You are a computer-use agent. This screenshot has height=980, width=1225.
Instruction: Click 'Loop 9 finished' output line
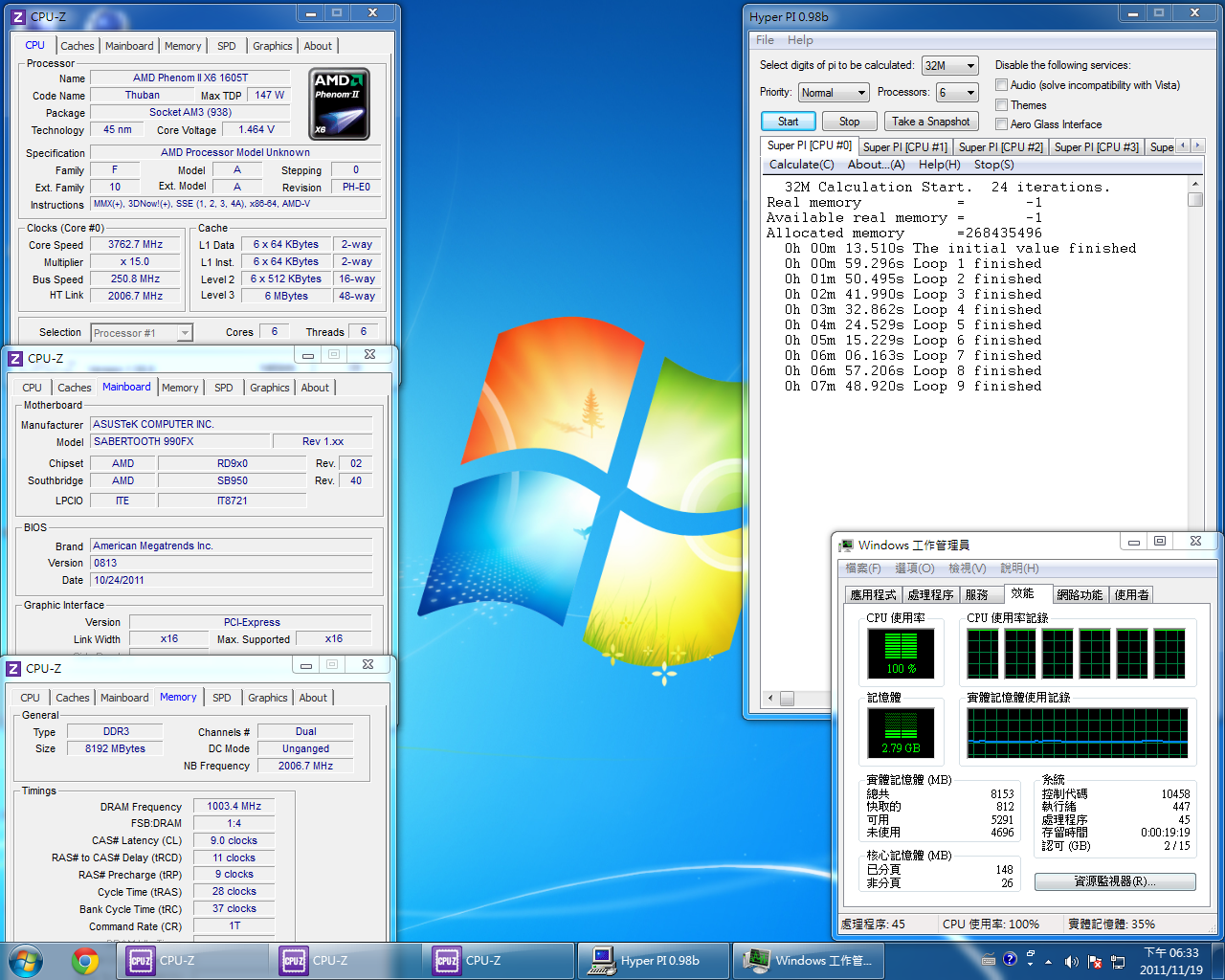pyautogui.click(x=913, y=387)
